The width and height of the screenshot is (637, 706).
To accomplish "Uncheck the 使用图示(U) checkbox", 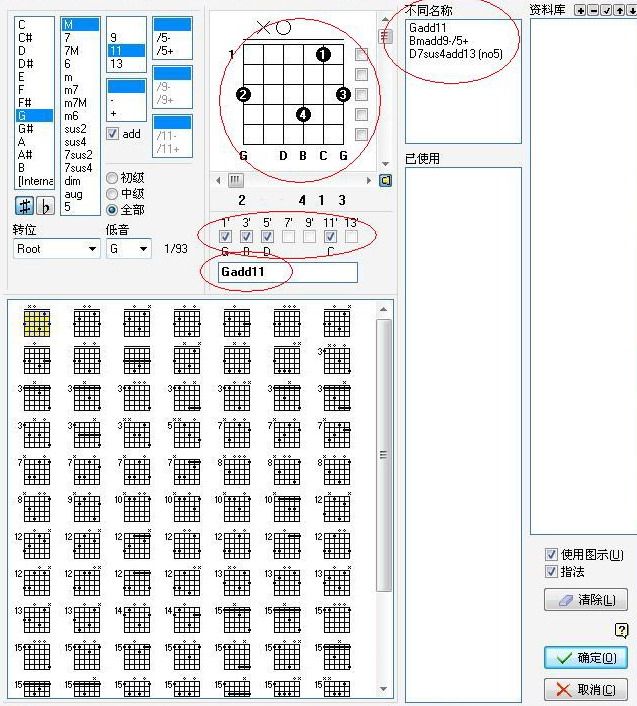I will pos(551,555).
